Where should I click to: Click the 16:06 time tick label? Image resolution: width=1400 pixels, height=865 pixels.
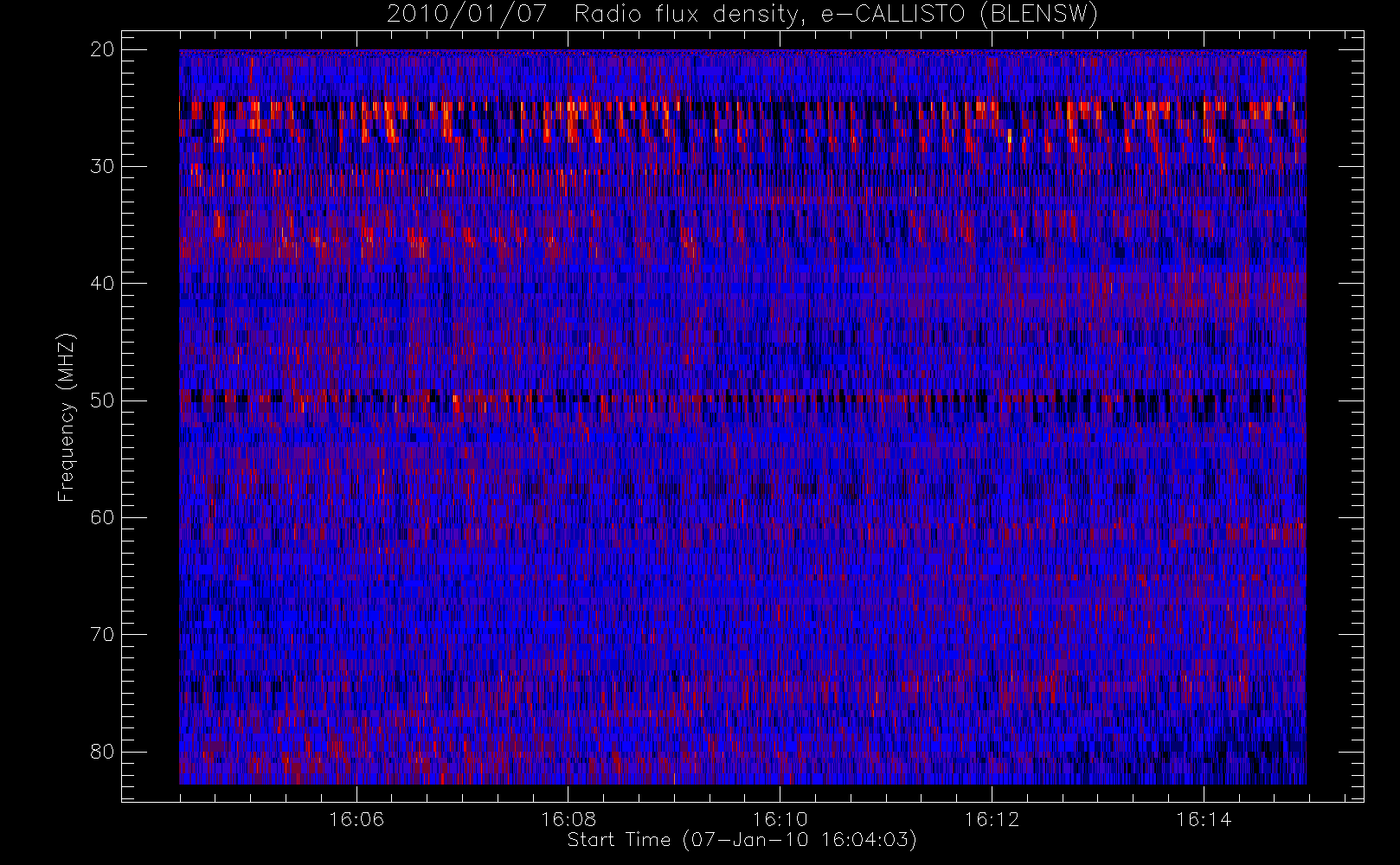click(x=356, y=818)
